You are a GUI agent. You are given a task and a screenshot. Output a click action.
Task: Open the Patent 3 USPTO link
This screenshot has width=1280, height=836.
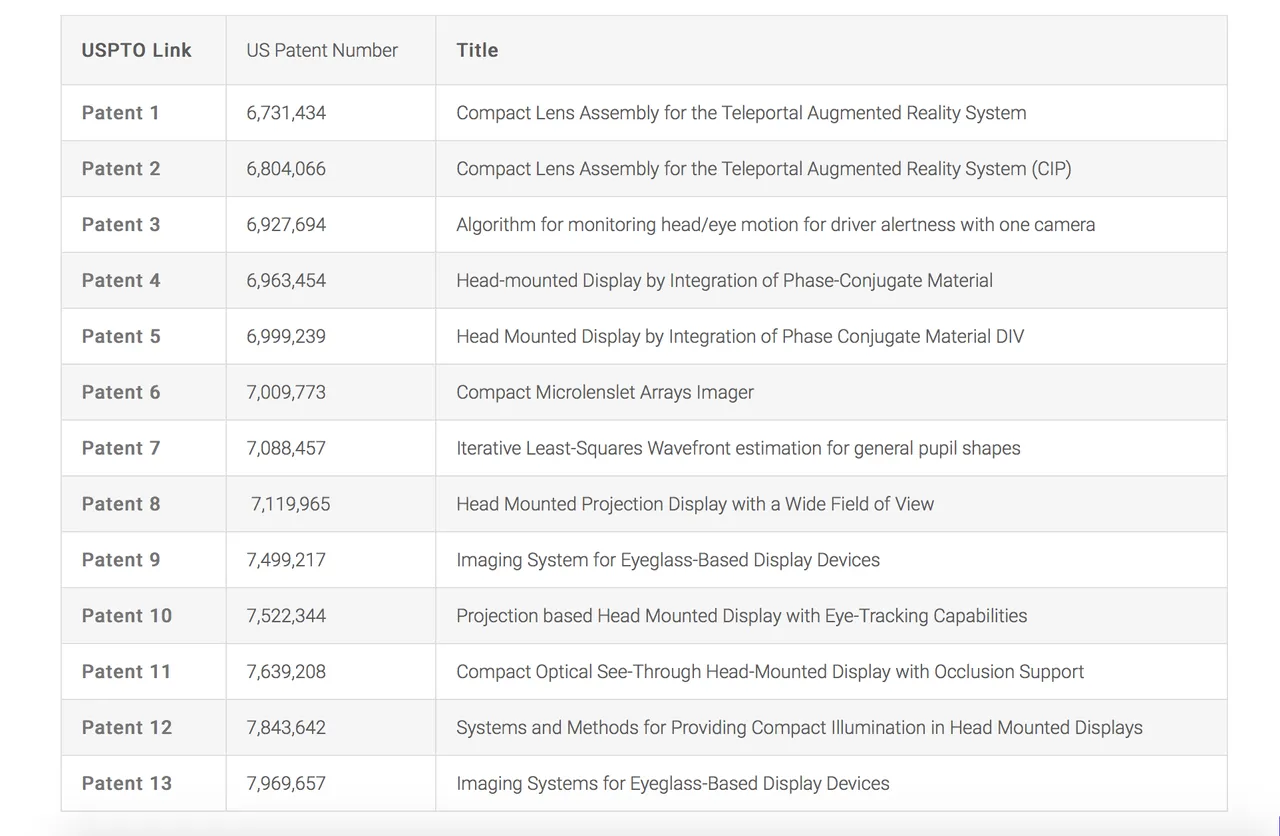(121, 225)
